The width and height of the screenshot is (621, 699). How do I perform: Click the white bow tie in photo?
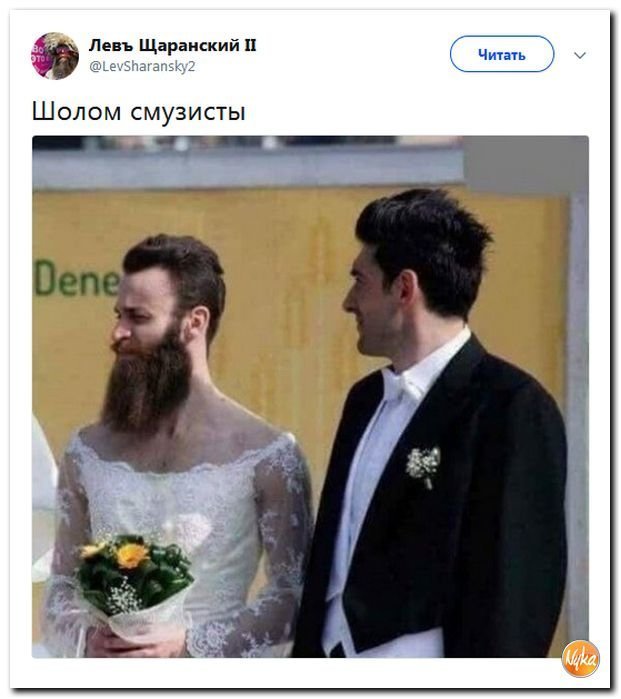click(x=405, y=384)
